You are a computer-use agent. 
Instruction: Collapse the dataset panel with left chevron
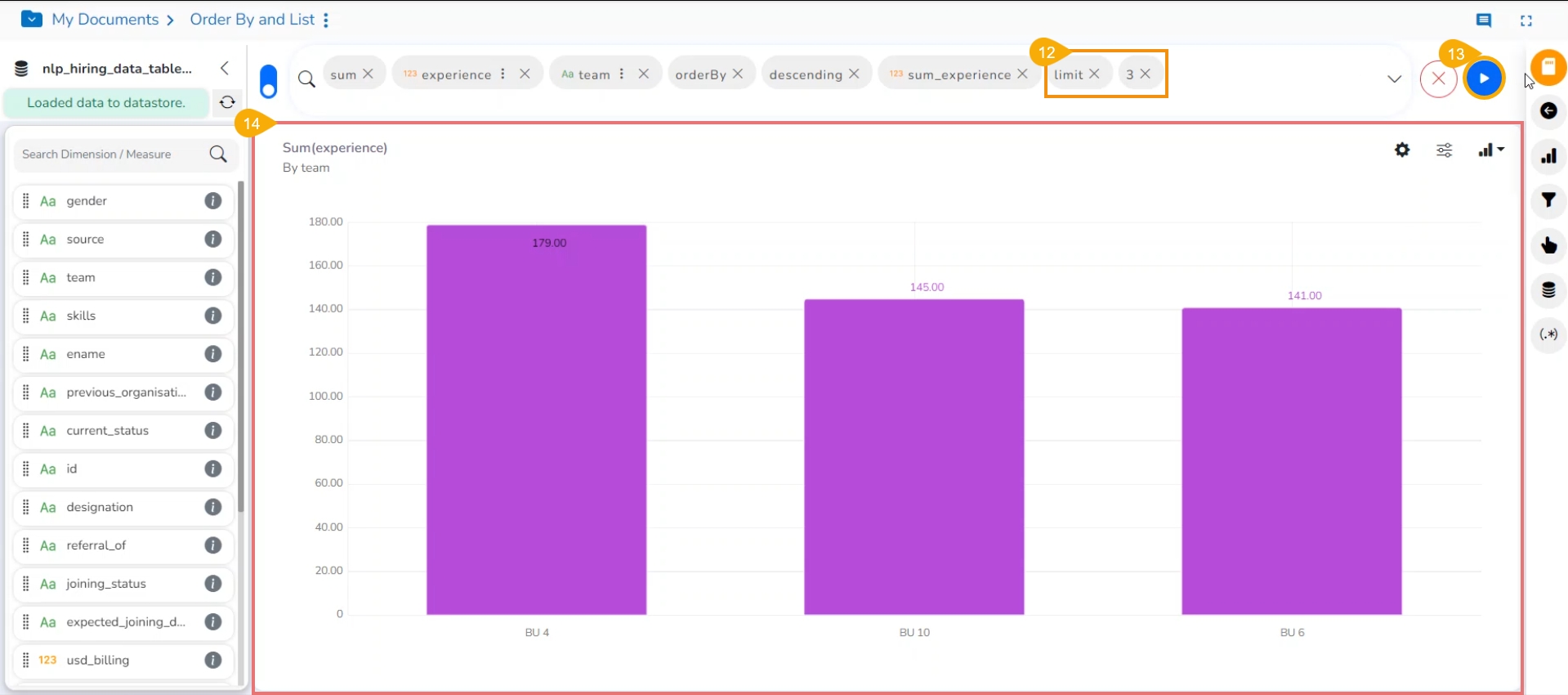point(225,68)
